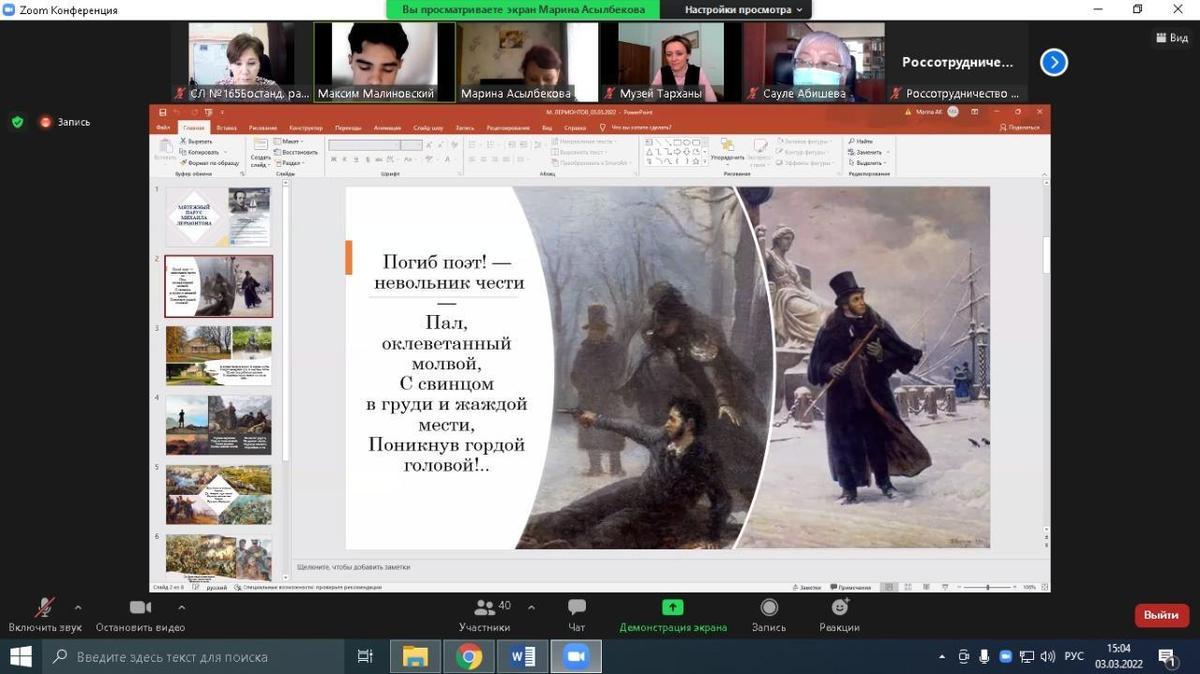1200x674 pixels.
Task: Click the Share Screen green icon
Action: coord(673,608)
